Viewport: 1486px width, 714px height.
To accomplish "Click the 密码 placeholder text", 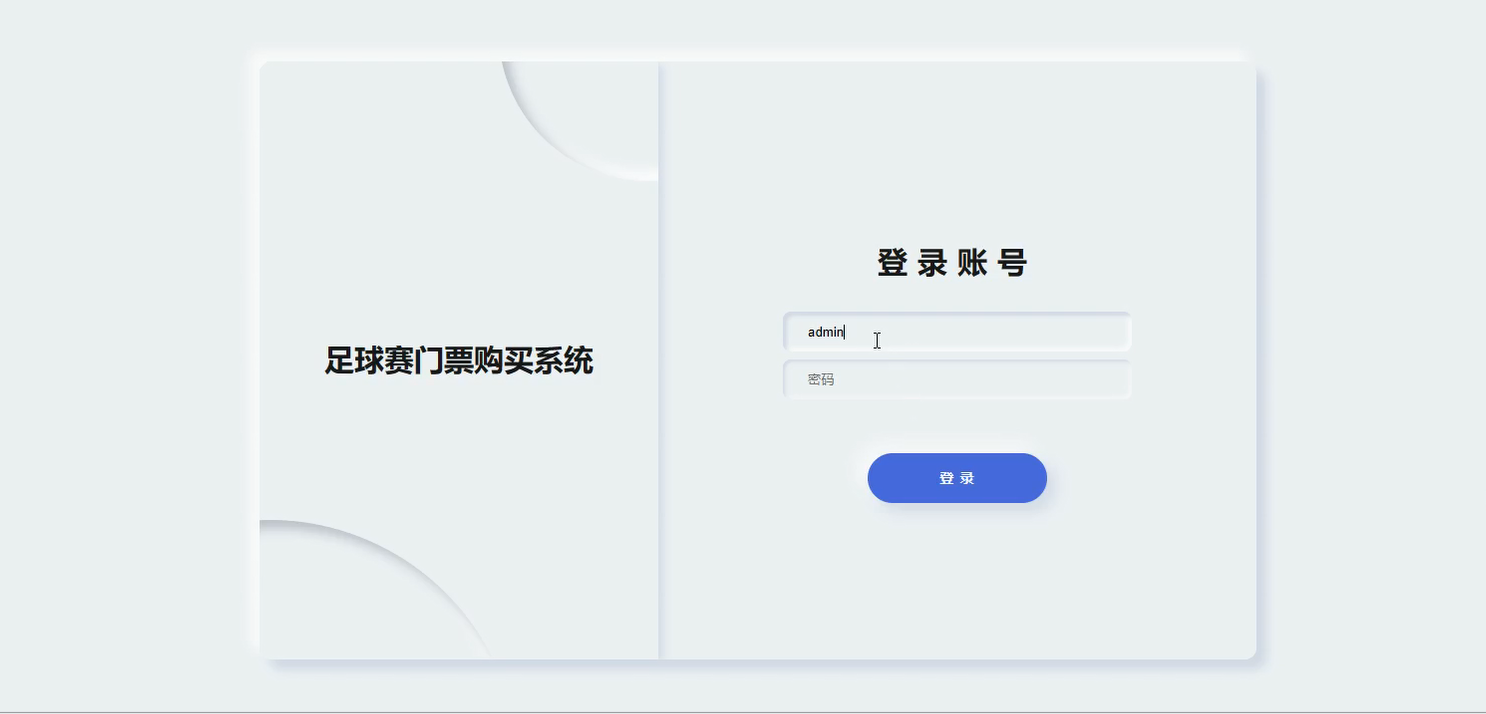I will click(821, 380).
